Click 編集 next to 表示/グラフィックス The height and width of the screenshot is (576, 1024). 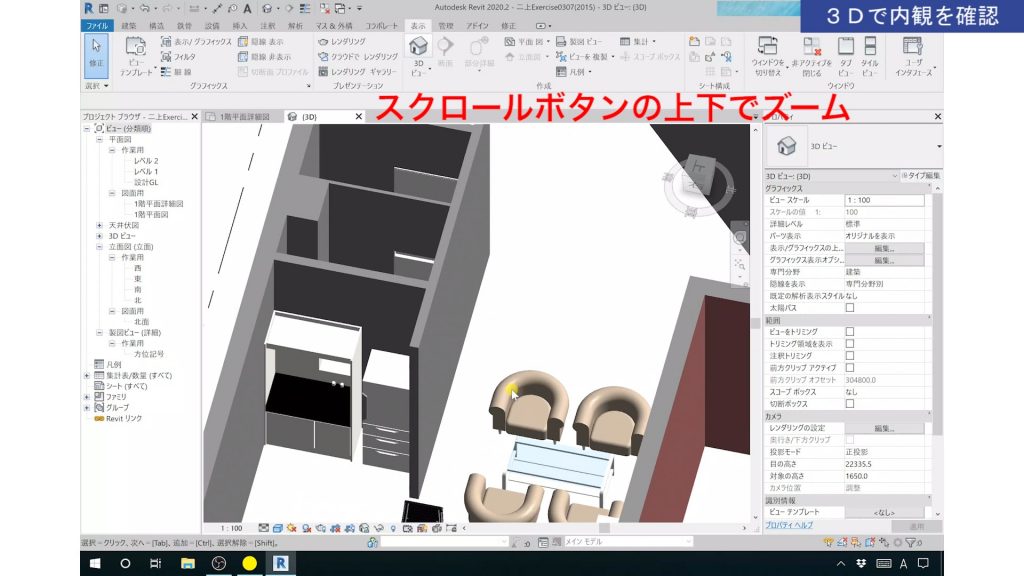coord(884,247)
